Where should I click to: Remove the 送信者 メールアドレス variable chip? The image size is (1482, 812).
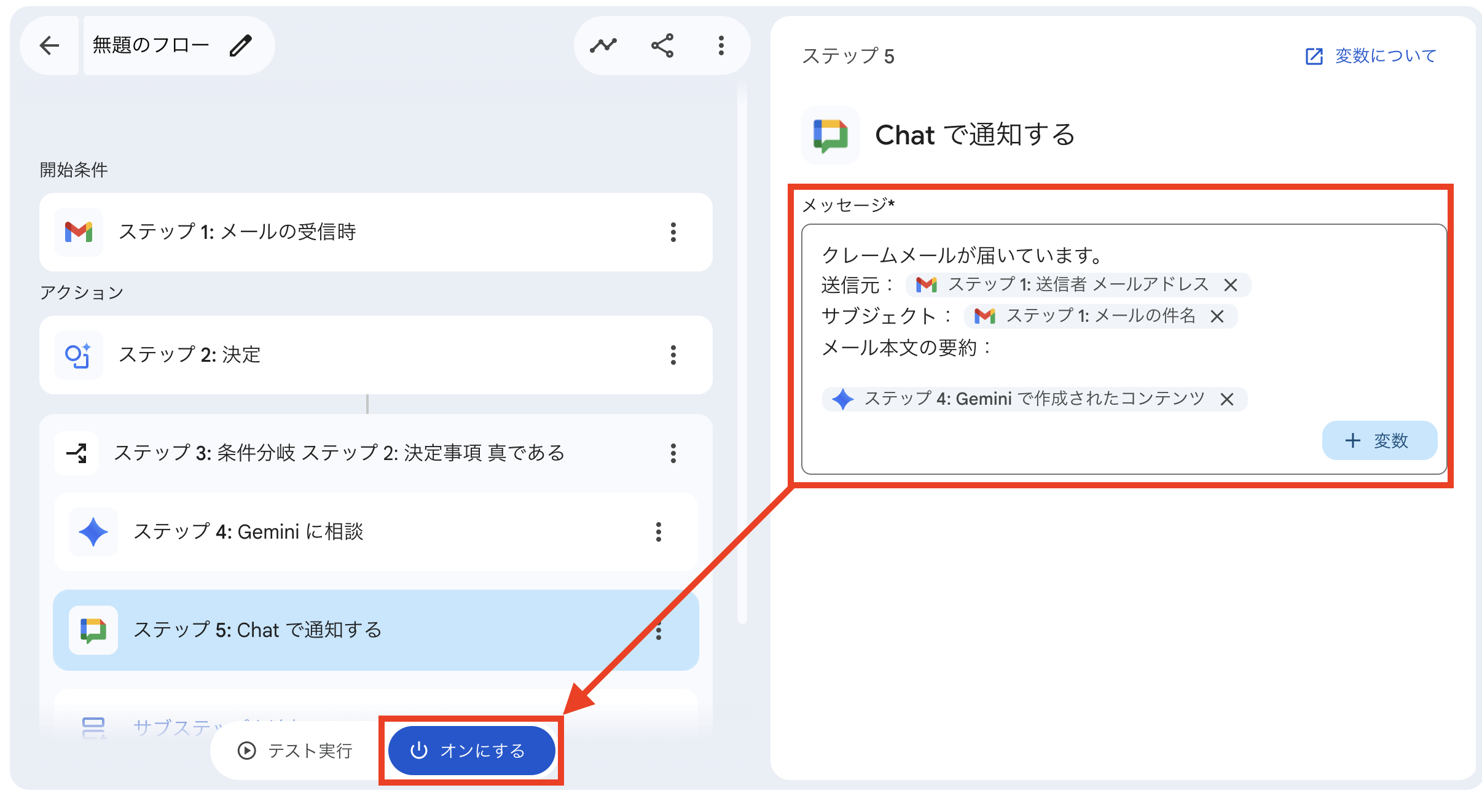tap(1230, 285)
